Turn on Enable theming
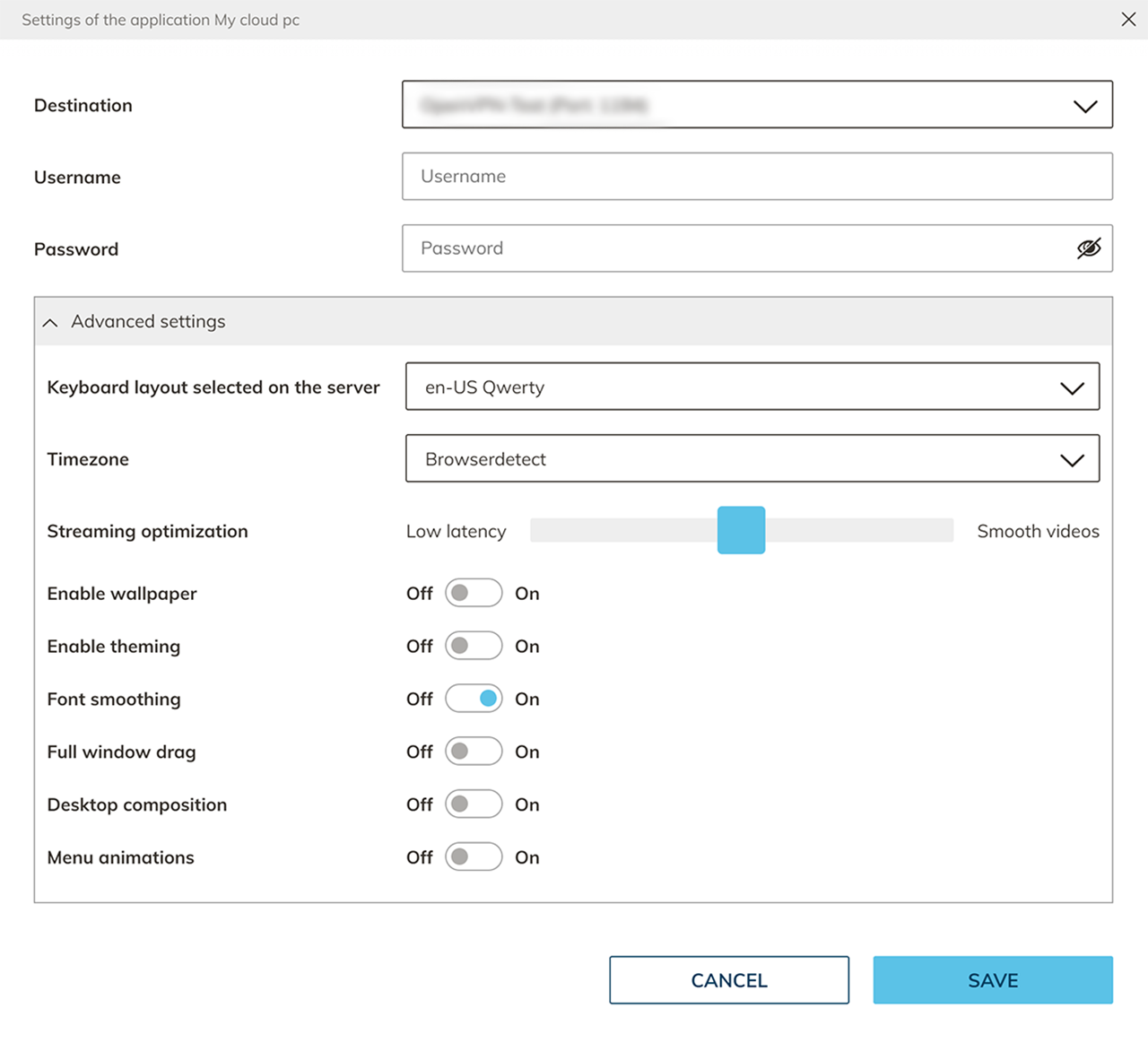The height and width of the screenshot is (1043, 1148). pyautogui.click(x=474, y=646)
